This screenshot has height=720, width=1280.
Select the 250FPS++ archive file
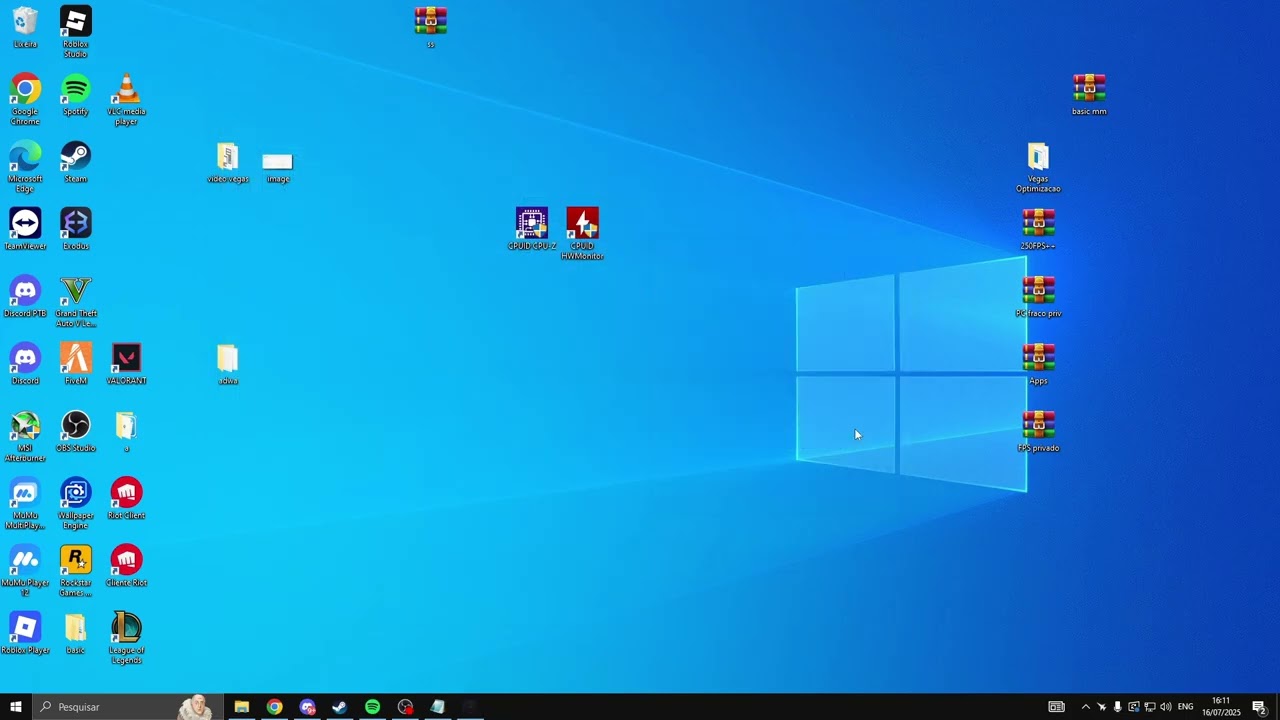pyautogui.click(x=1038, y=229)
